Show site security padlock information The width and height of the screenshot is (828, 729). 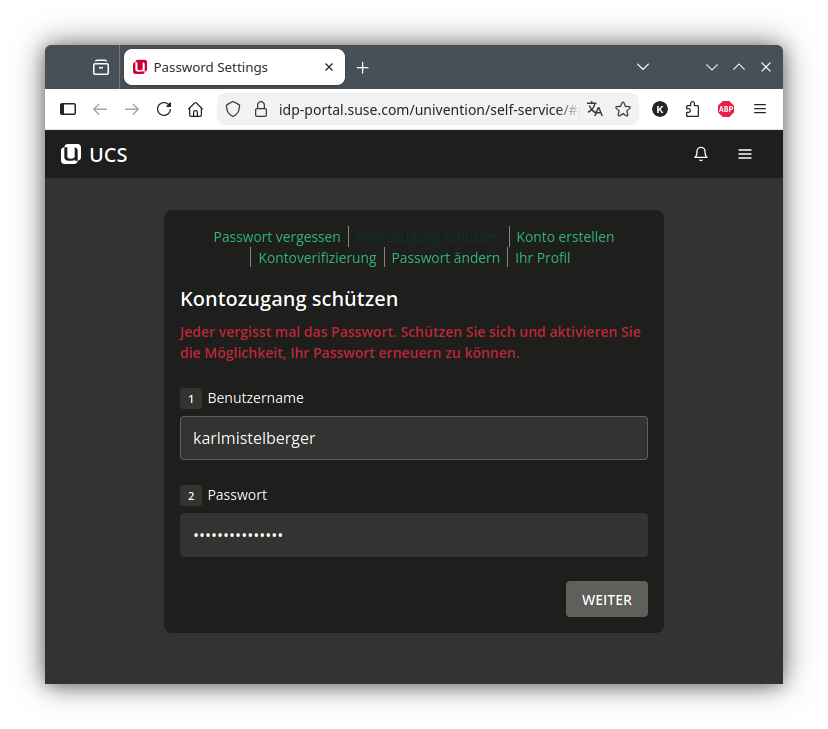click(x=261, y=109)
